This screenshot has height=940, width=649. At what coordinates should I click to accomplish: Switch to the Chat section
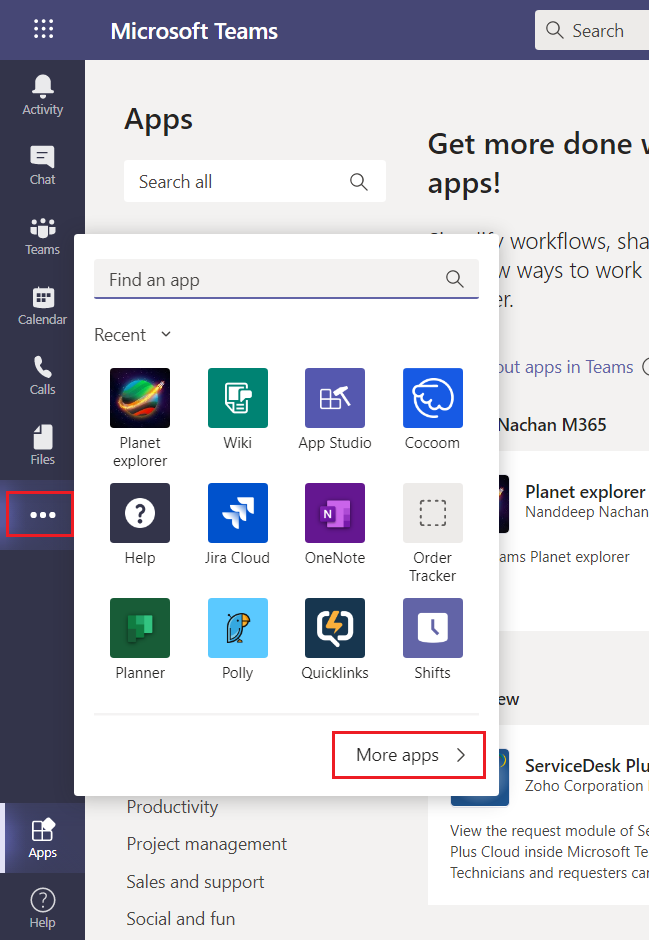coord(42,166)
